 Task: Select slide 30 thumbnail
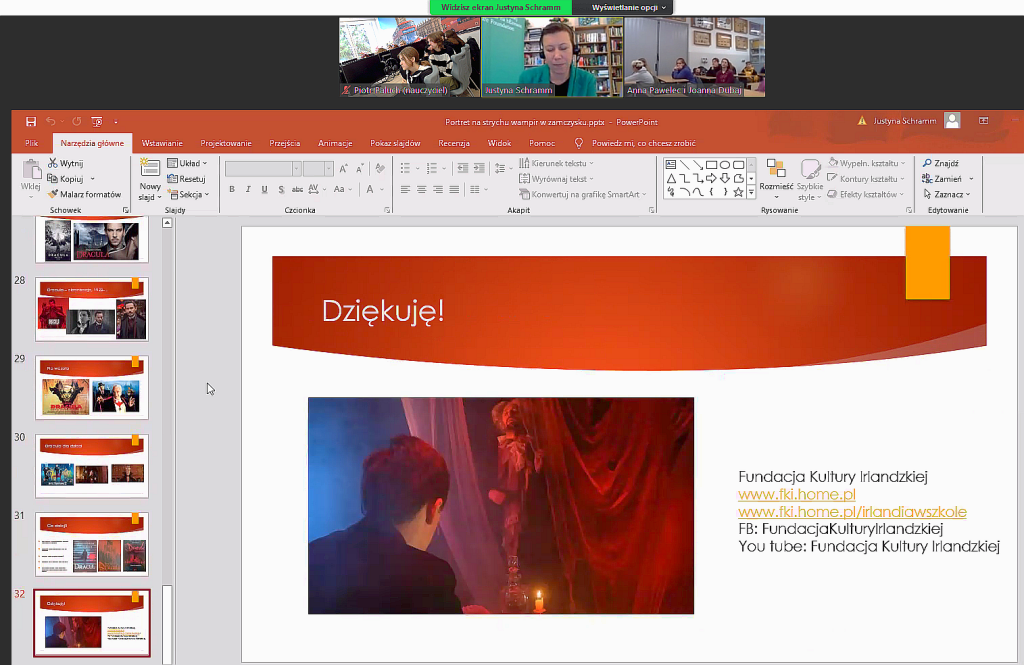(x=92, y=468)
